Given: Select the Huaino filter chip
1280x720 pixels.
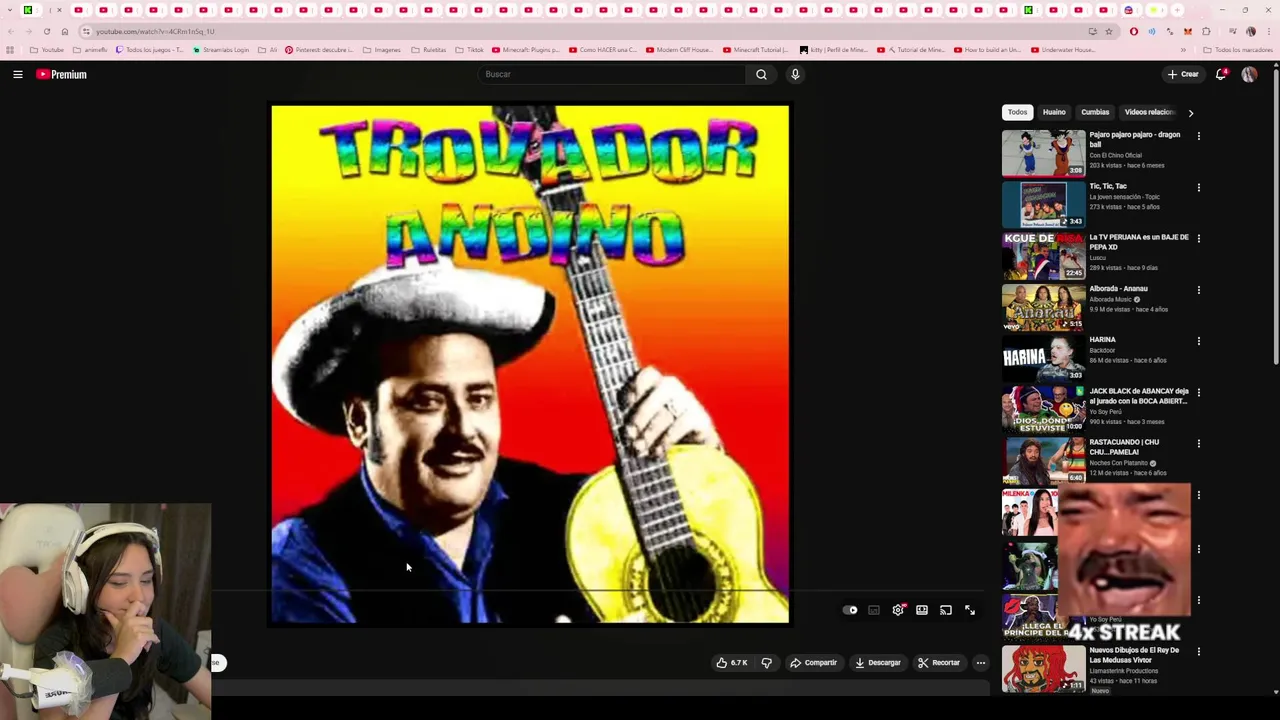Looking at the screenshot, I should click(x=1054, y=112).
